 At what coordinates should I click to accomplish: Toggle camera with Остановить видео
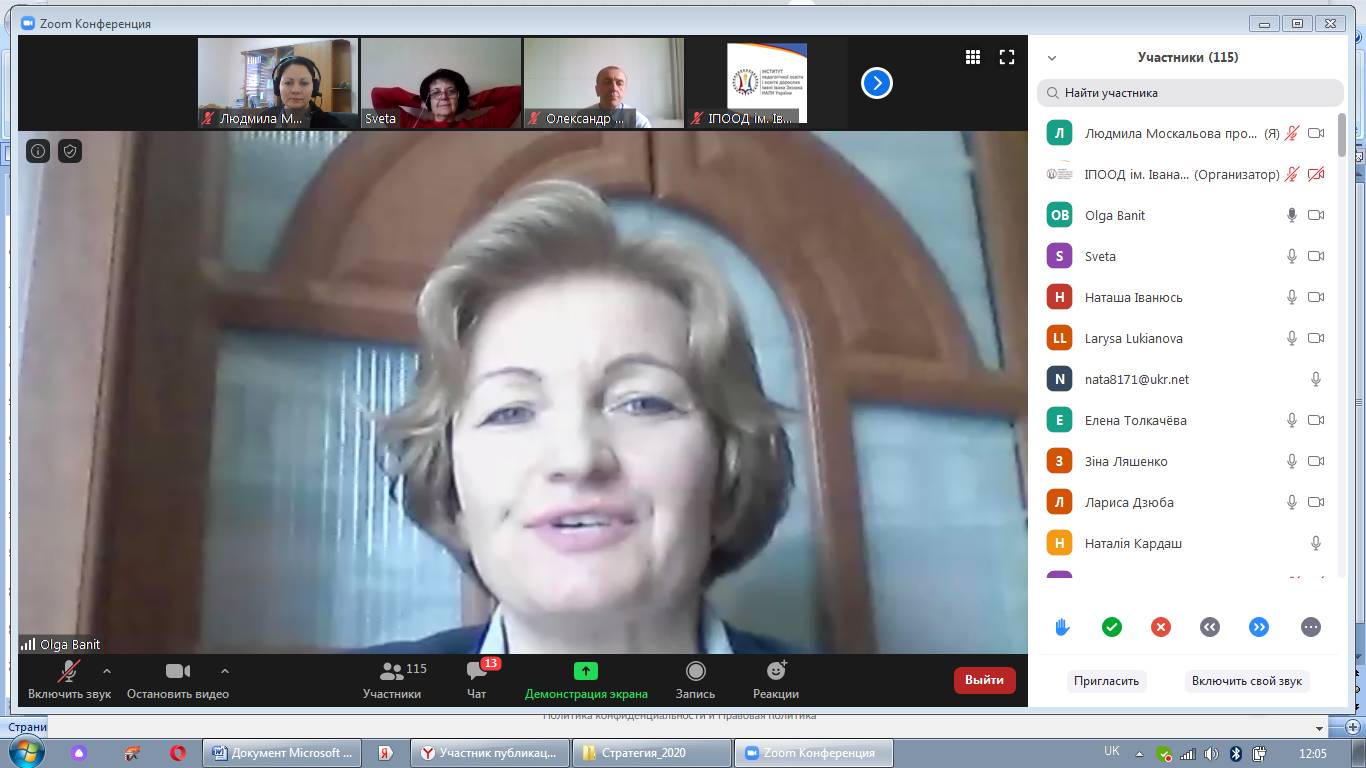click(x=178, y=679)
